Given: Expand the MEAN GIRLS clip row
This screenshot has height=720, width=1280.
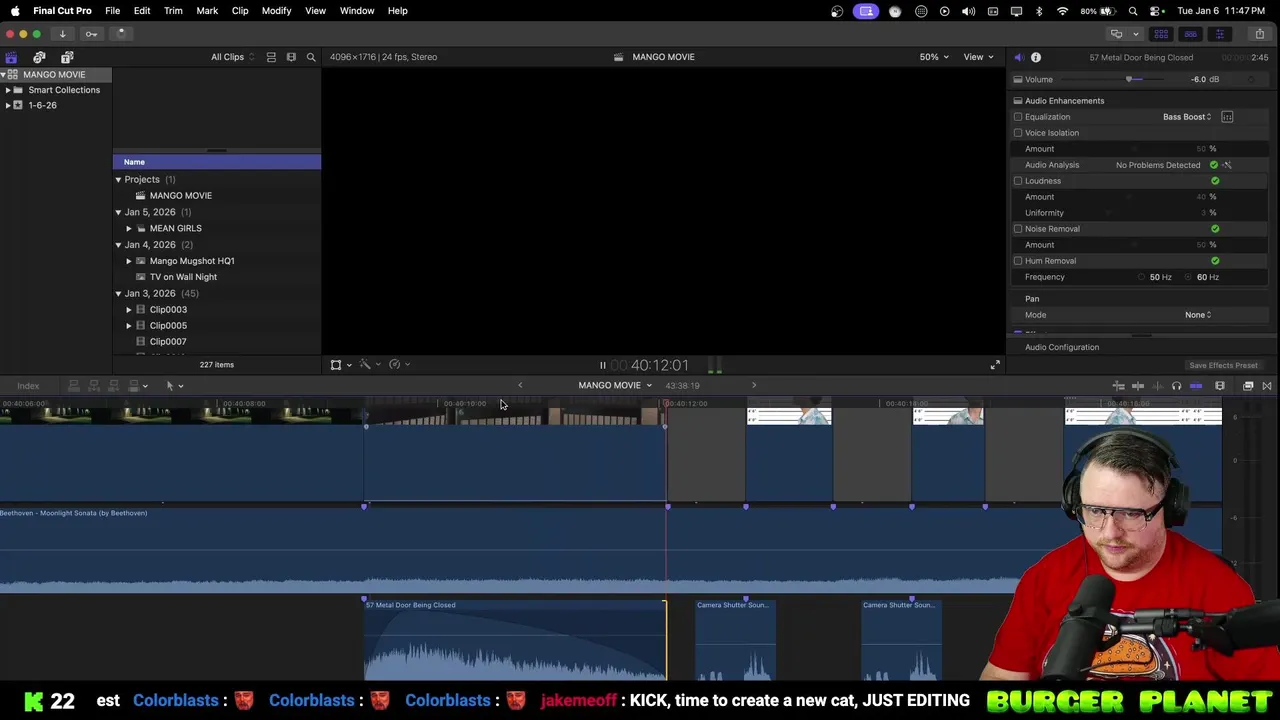Looking at the screenshot, I should click(x=129, y=228).
